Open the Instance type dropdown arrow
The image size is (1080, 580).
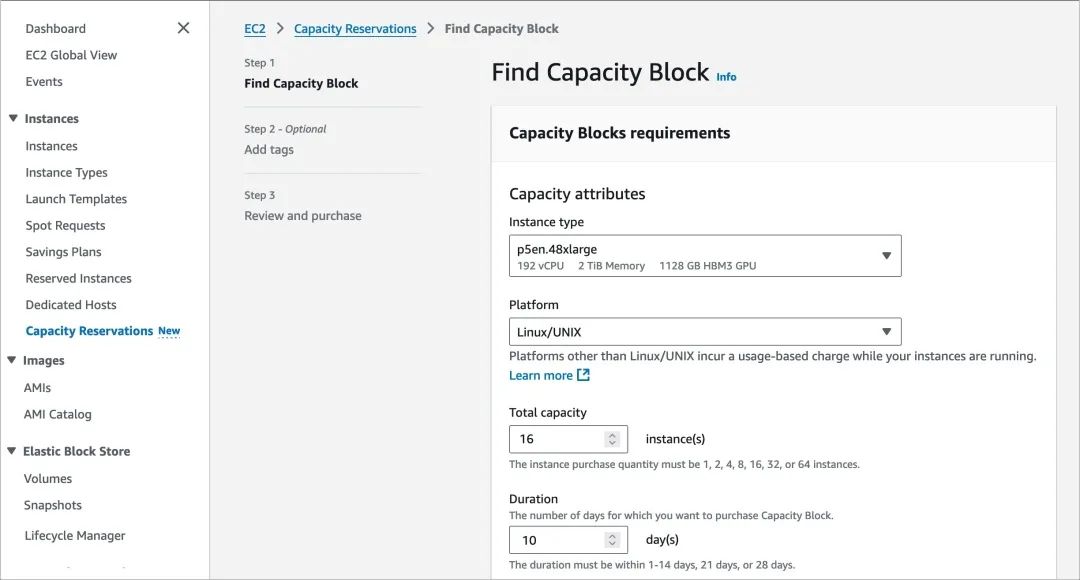point(886,256)
